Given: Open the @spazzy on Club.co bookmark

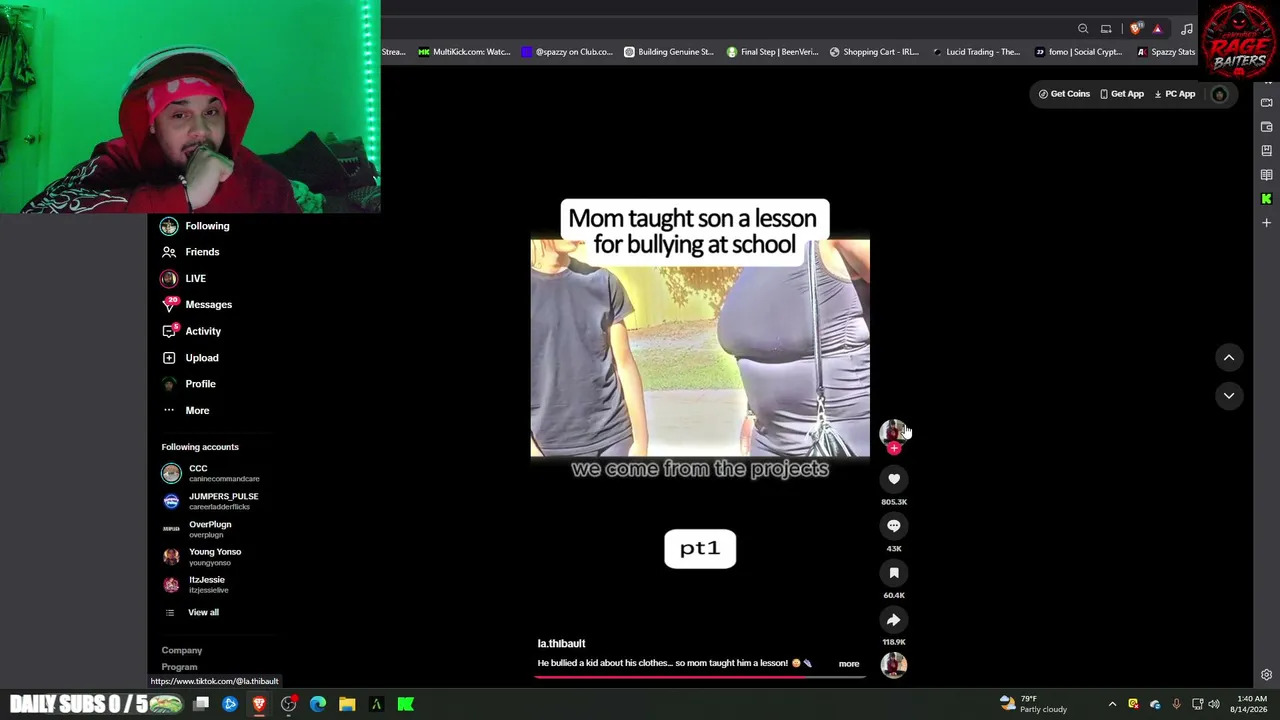Looking at the screenshot, I should point(567,52).
